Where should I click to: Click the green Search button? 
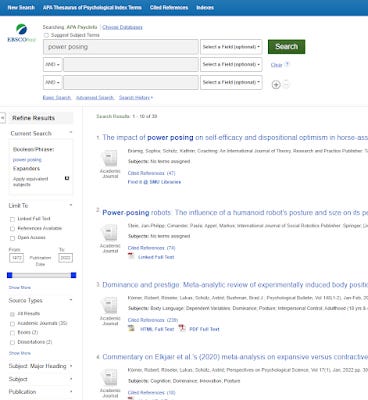pos(286,47)
